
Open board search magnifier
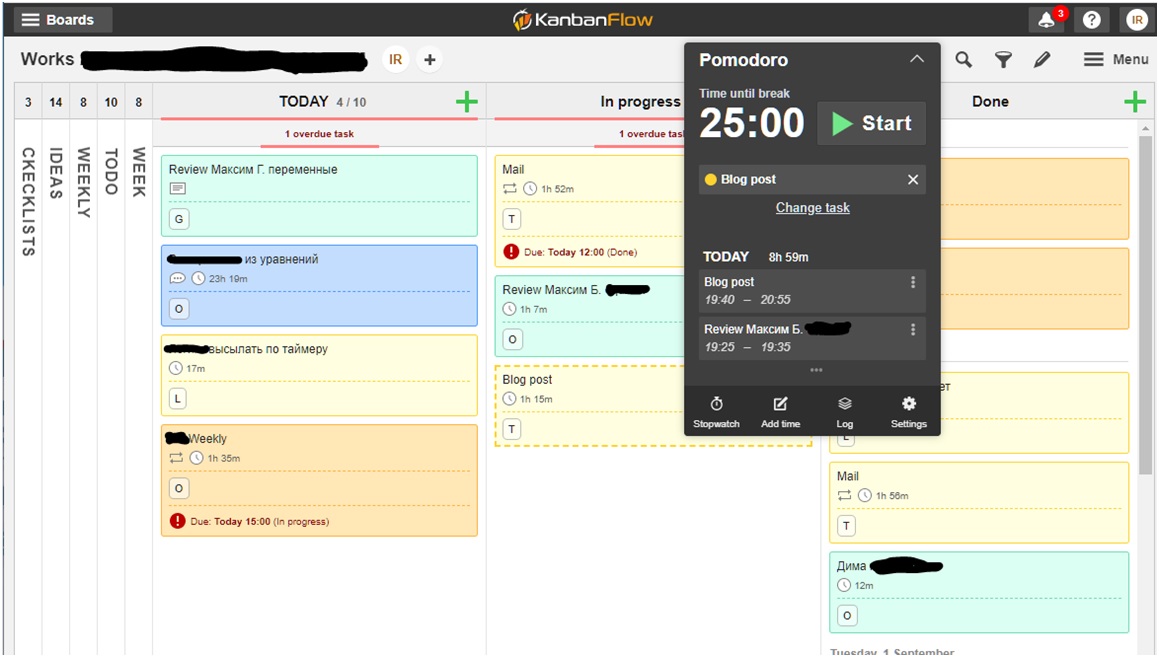point(963,59)
